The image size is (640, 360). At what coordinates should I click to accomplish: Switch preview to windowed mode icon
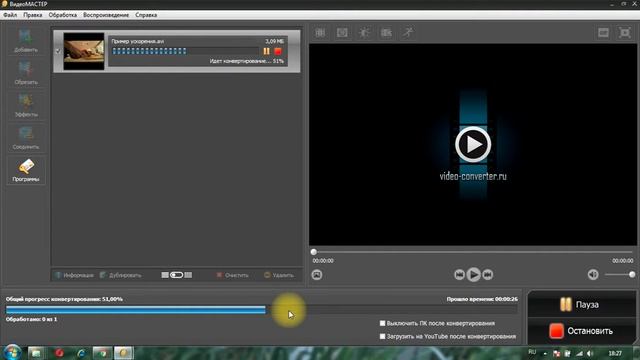click(603, 33)
